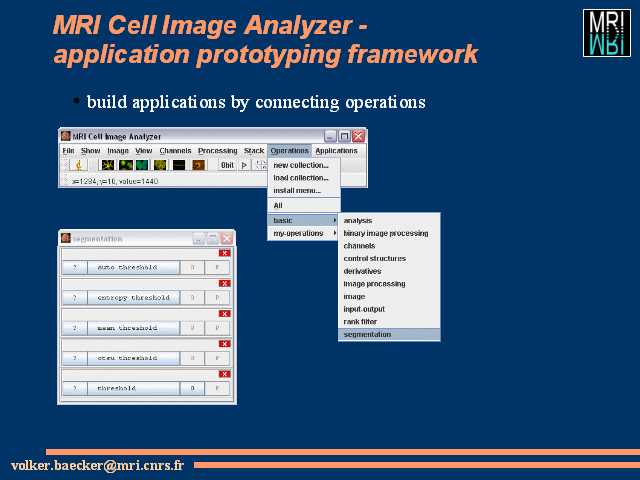
Task: Select the 'All' operations entry
Action: 304,205
